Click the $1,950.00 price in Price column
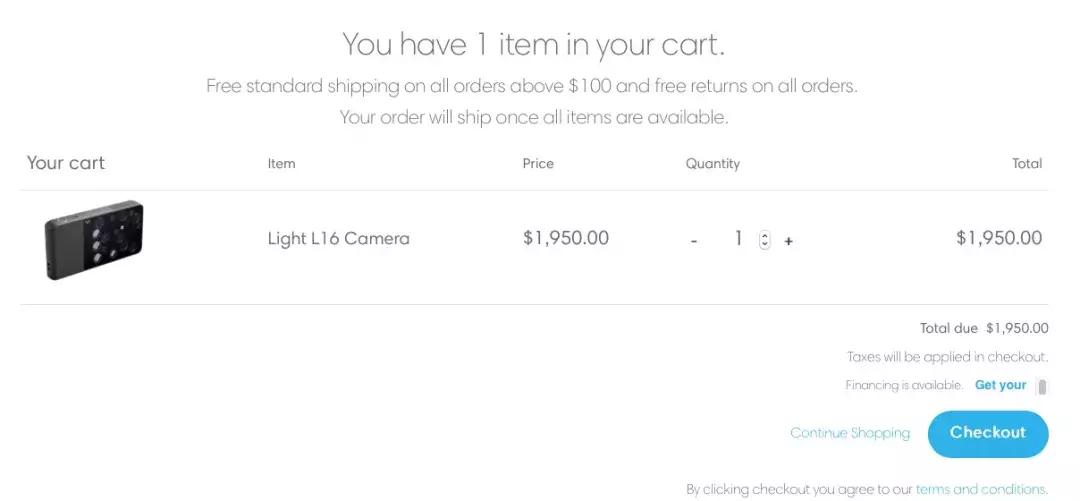This screenshot has height=501, width=1080. [x=566, y=238]
